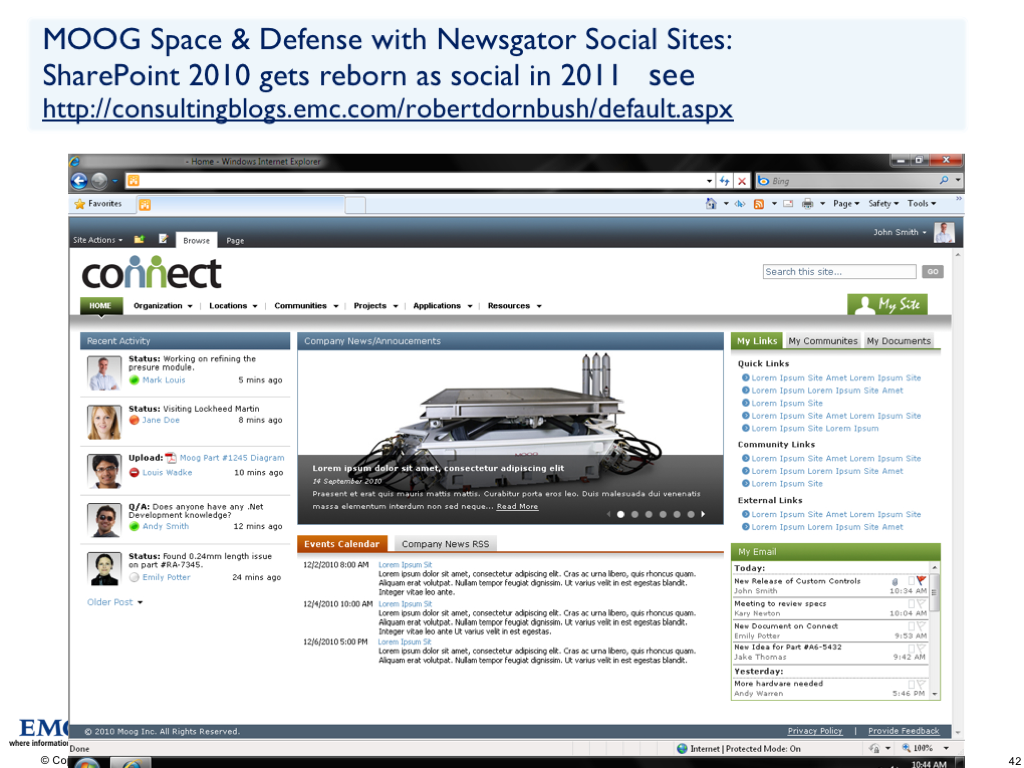Viewport: 1024px width, 768px height.
Task: Click the Bing search magnifier icon
Action: pyautogui.click(x=944, y=180)
